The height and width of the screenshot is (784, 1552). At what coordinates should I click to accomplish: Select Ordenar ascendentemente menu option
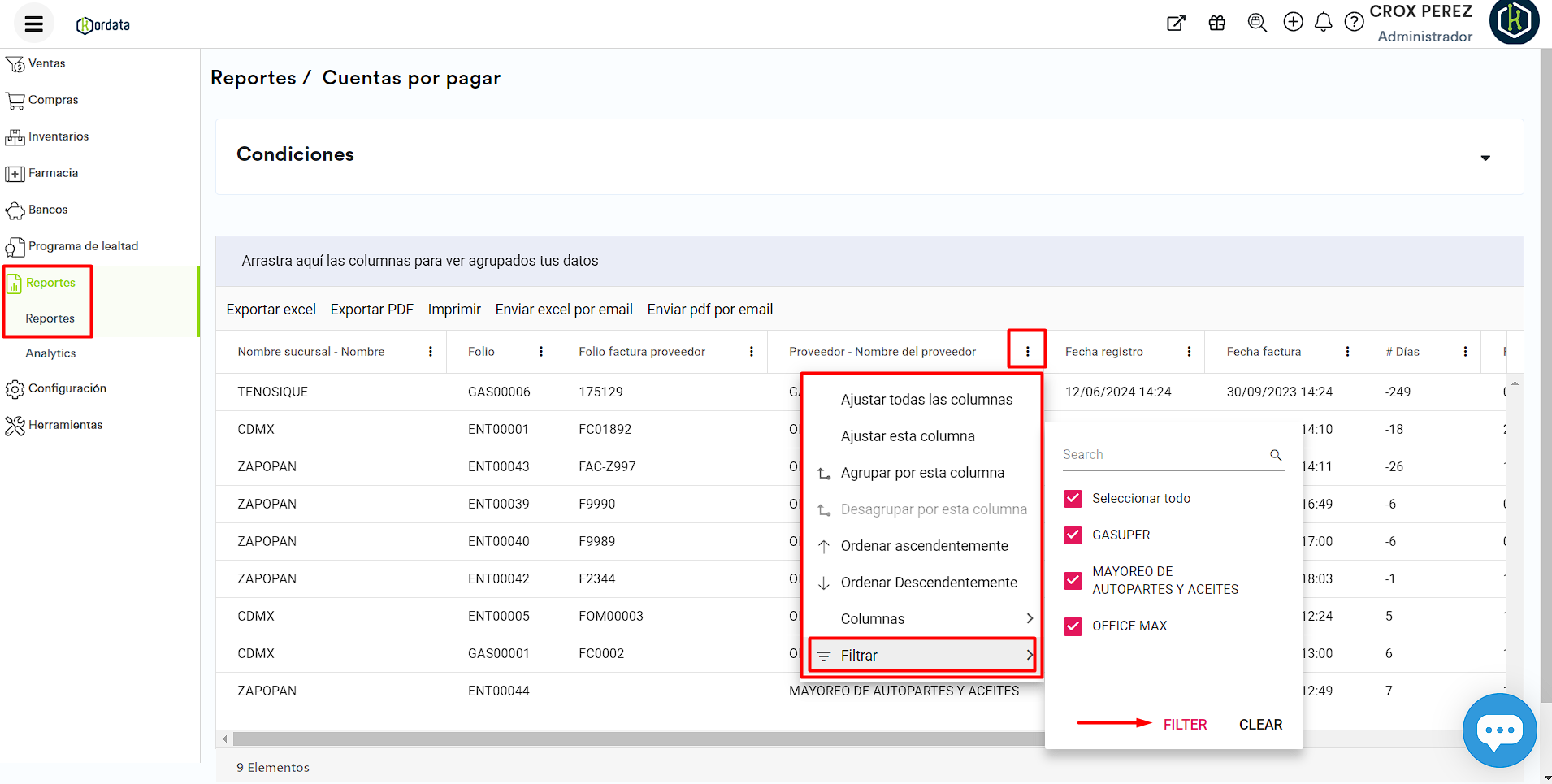924,546
